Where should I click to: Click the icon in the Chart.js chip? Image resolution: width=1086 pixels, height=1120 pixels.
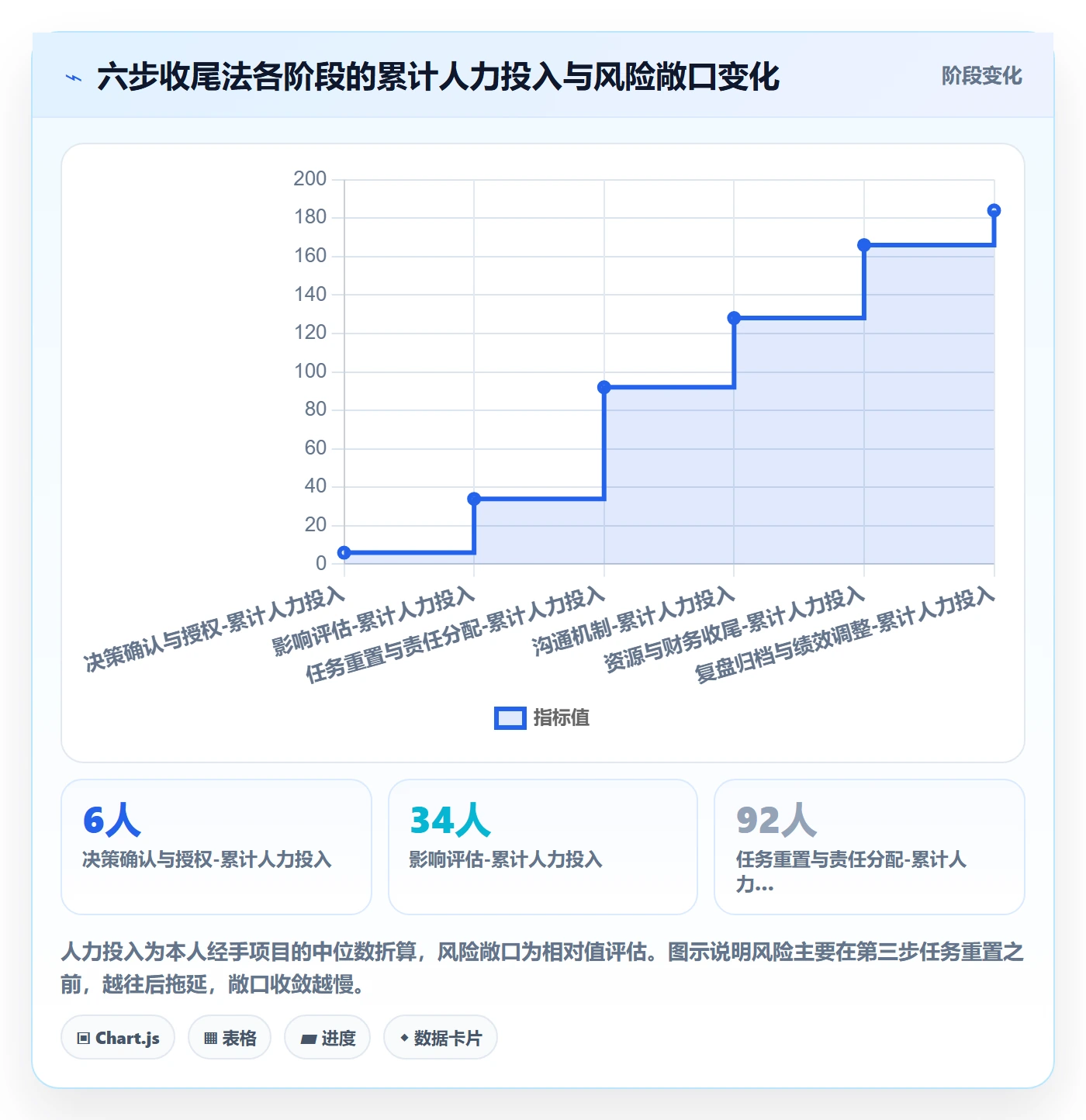pos(84,1039)
